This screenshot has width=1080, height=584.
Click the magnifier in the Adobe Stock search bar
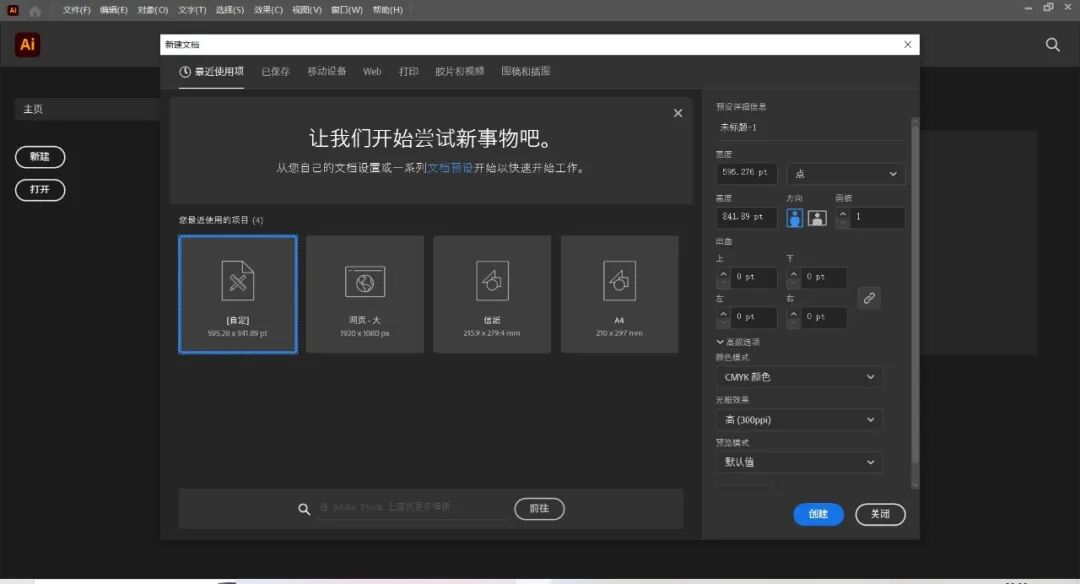coord(304,509)
